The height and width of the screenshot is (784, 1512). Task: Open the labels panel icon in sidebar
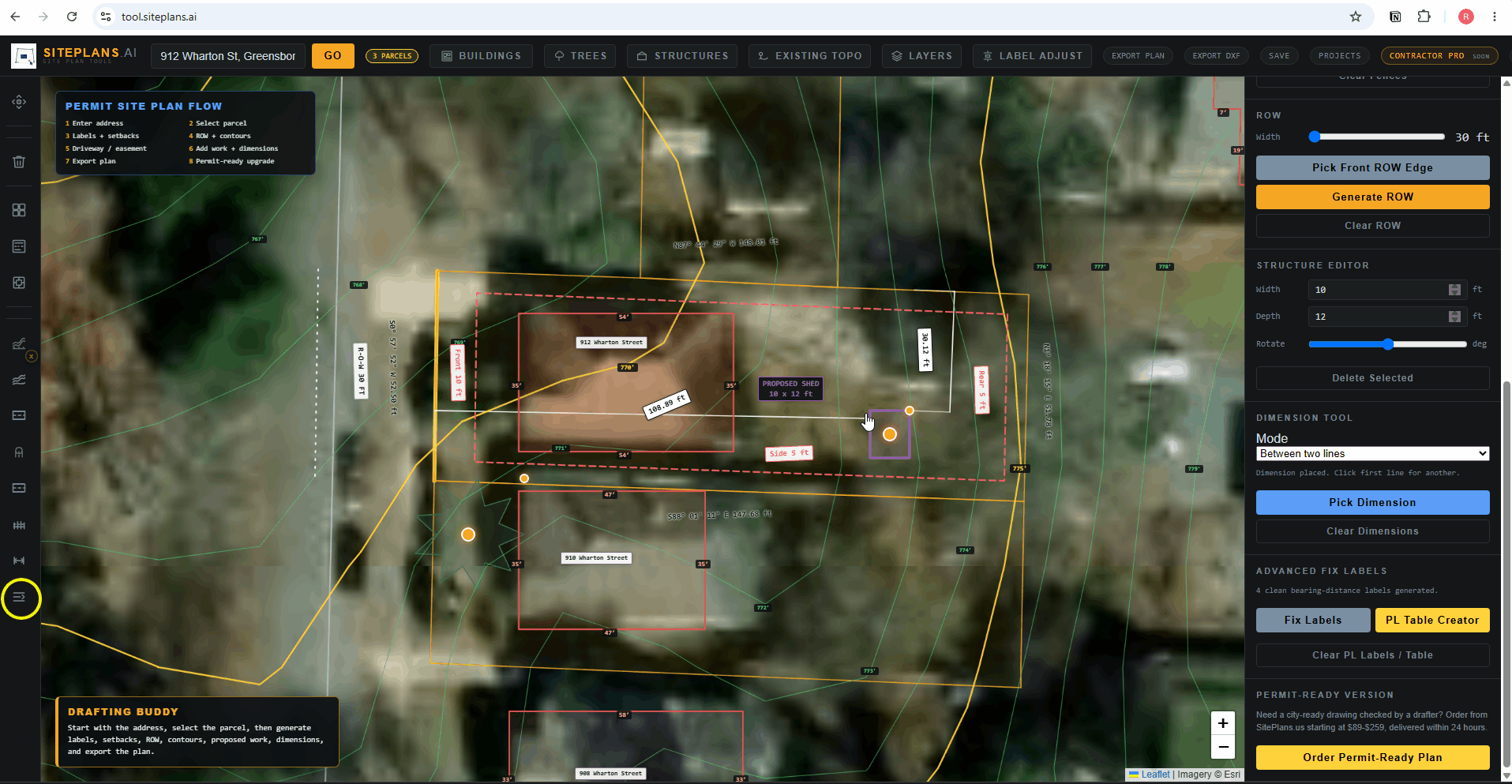tap(19, 246)
